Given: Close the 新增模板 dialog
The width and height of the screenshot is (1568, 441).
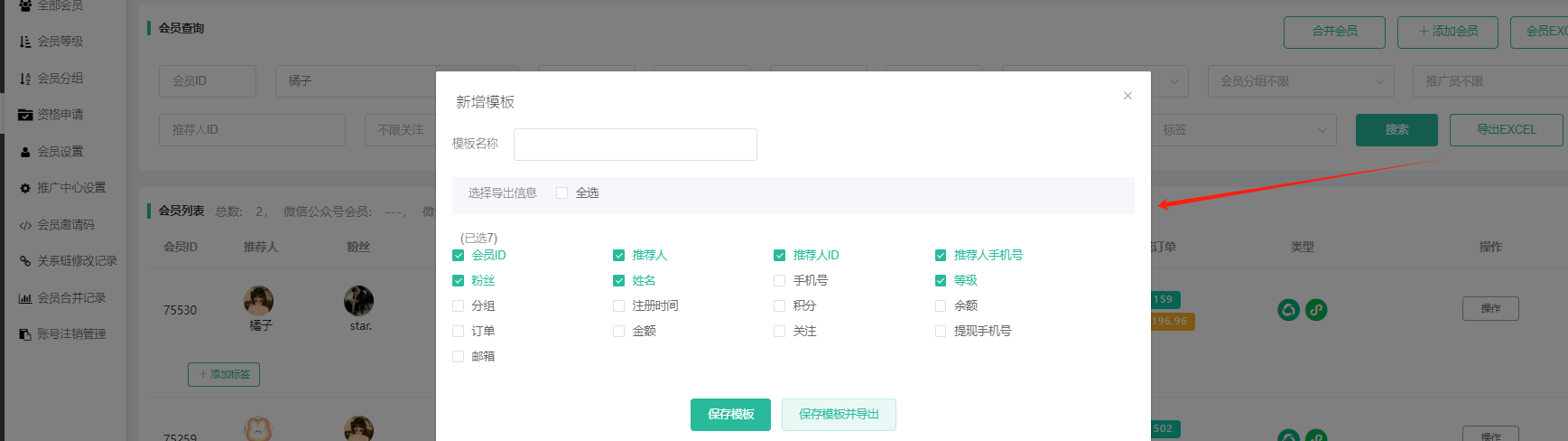Looking at the screenshot, I should coord(1127,96).
